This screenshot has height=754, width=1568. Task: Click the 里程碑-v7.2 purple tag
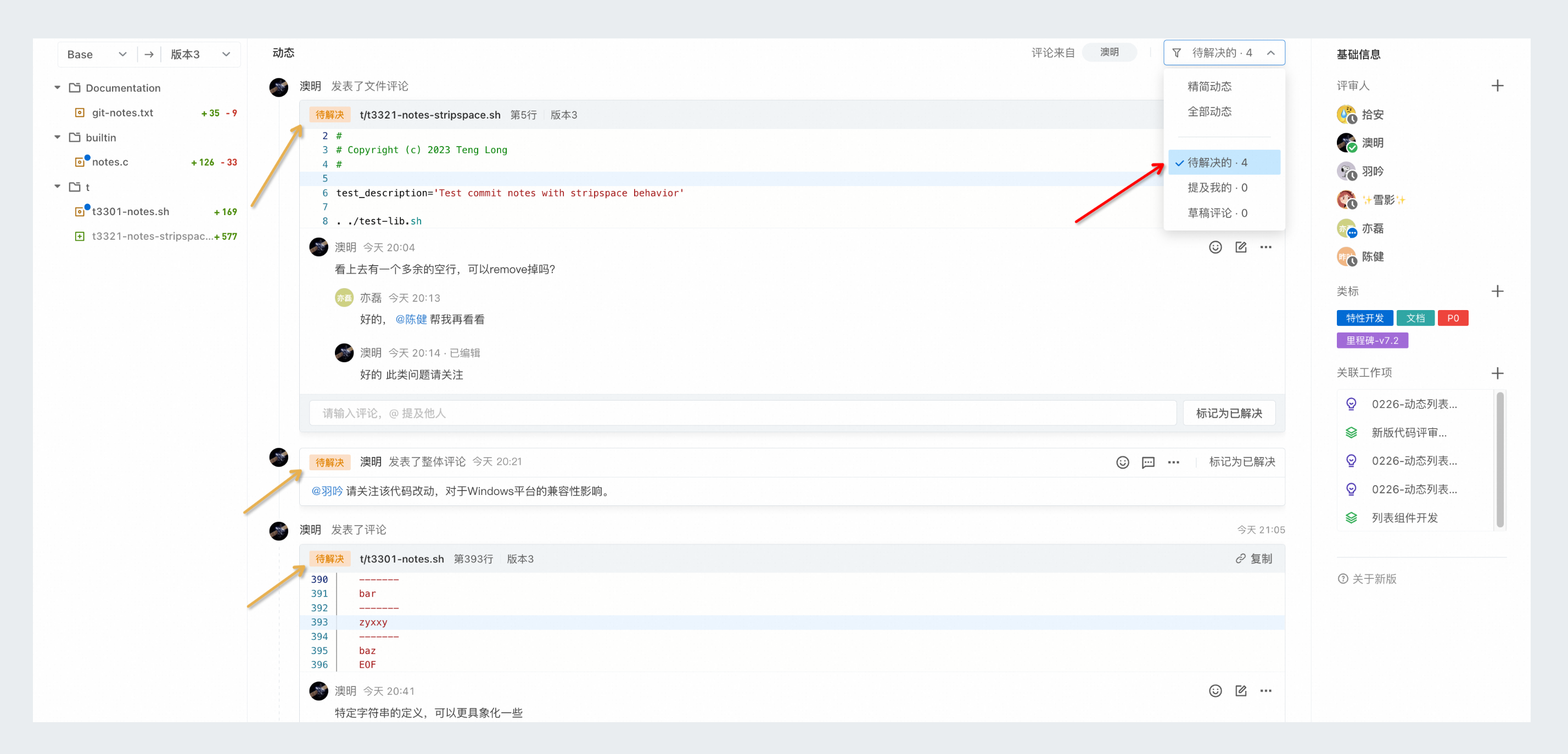pos(1371,341)
